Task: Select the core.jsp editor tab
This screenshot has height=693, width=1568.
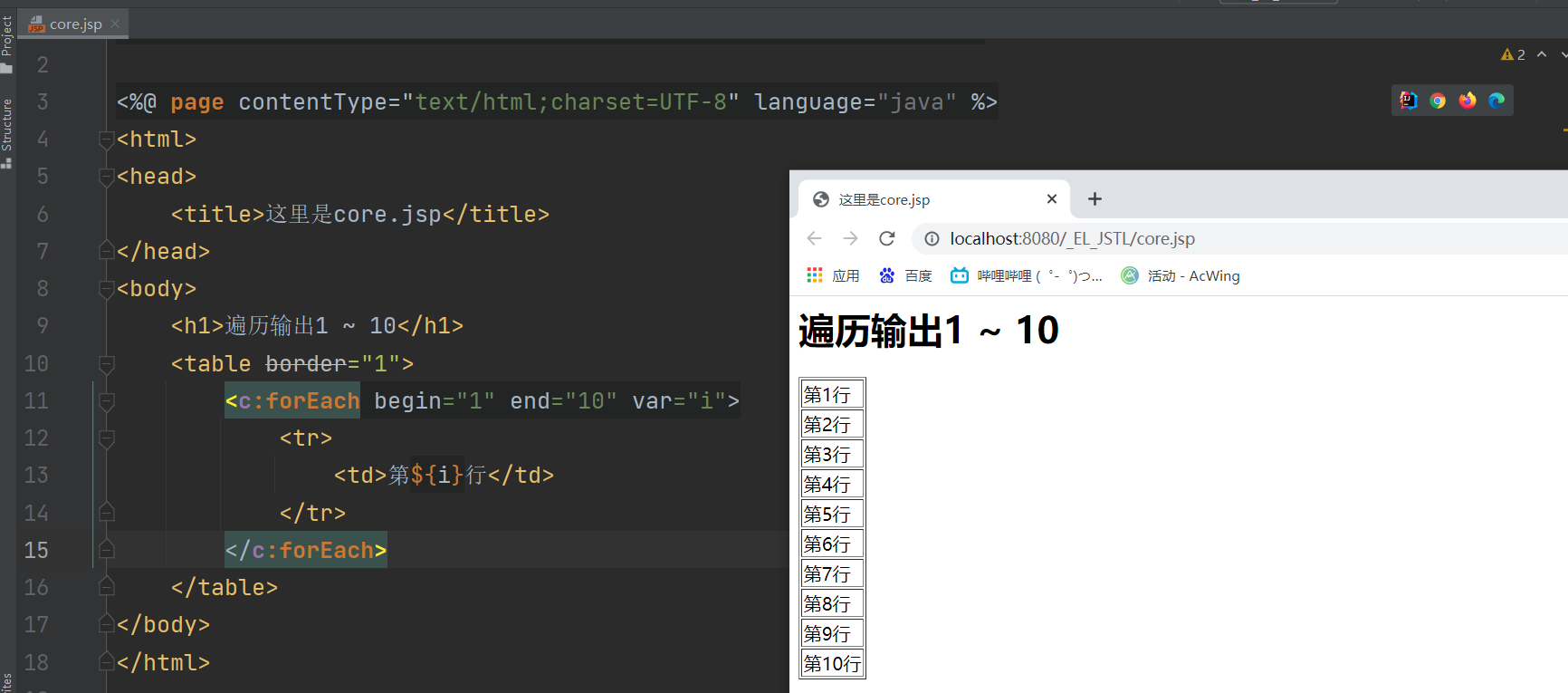Action: (x=75, y=24)
